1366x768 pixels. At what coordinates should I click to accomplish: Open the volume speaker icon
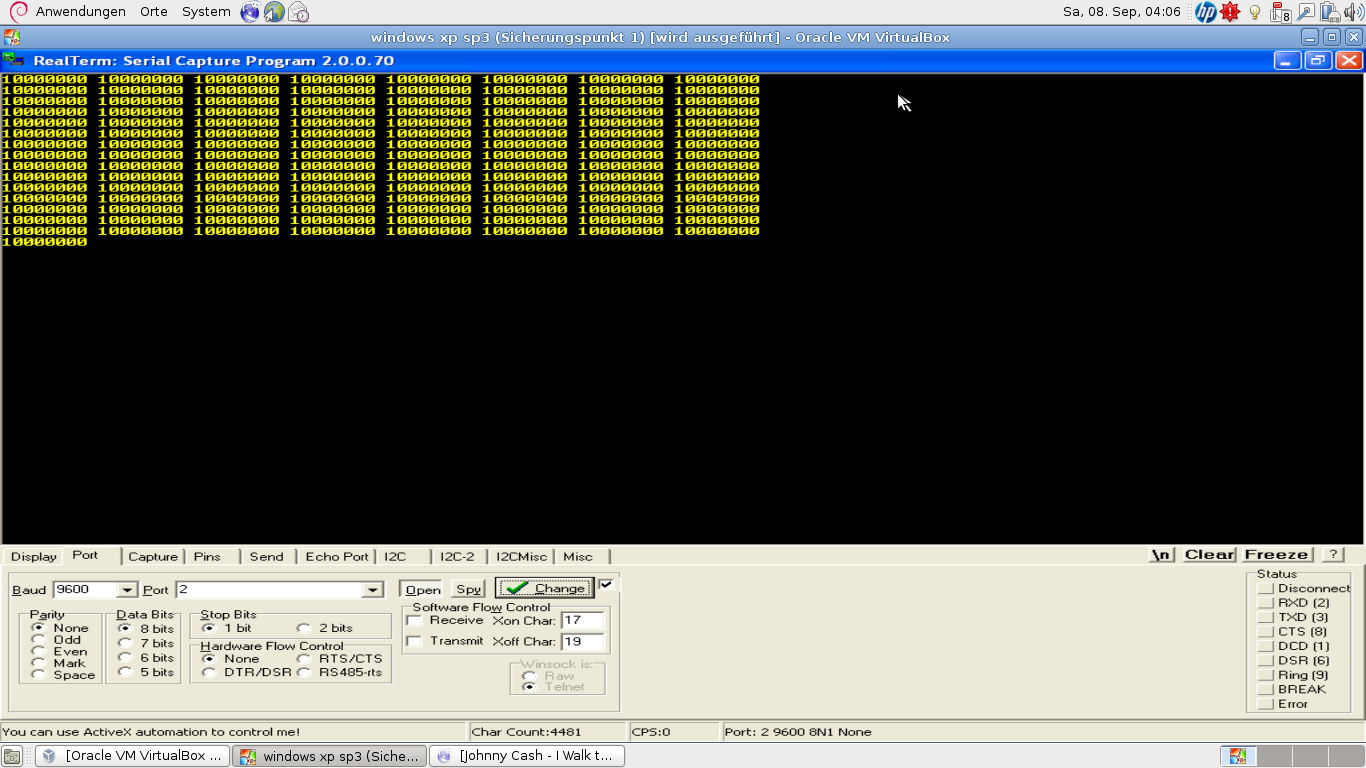[1354, 12]
